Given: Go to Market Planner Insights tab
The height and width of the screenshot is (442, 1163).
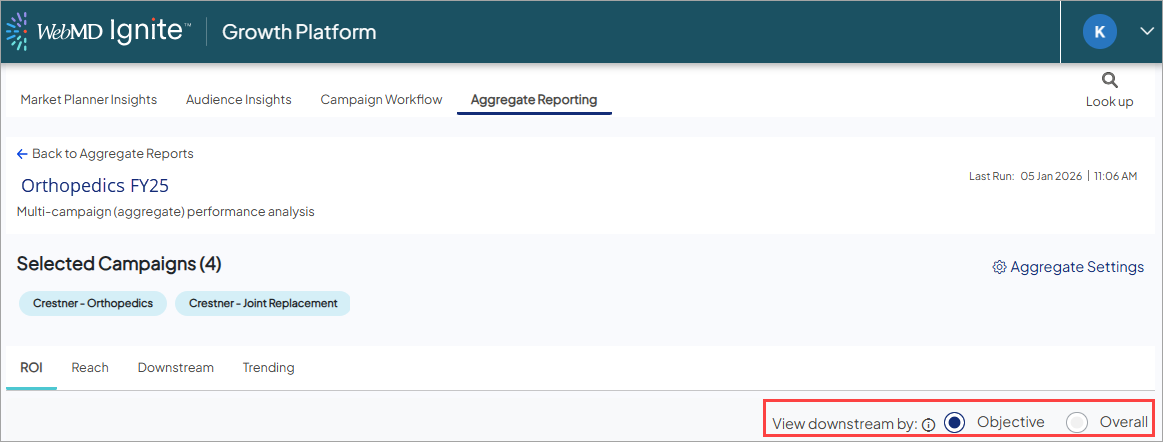Looking at the screenshot, I should pyautogui.click(x=89, y=99).
